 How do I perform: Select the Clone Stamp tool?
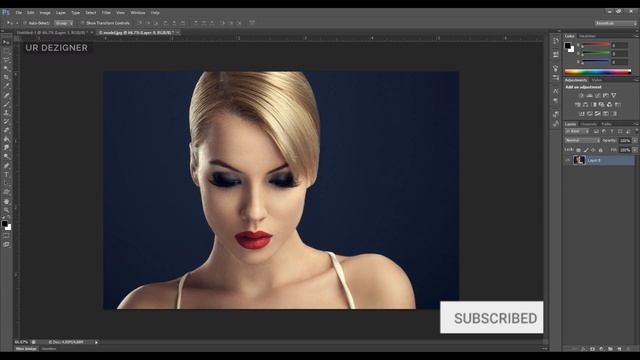pyautogui.click(x=6, y=113)
